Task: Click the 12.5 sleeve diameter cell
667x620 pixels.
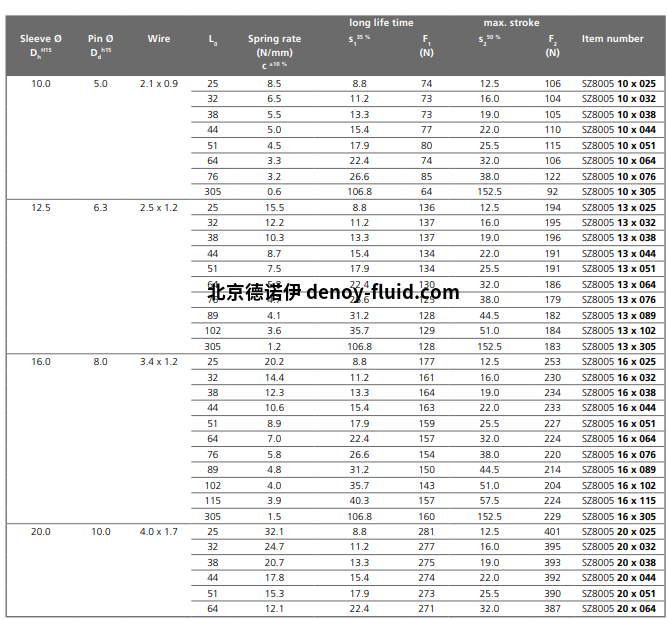Action: [x=40, y=207]
